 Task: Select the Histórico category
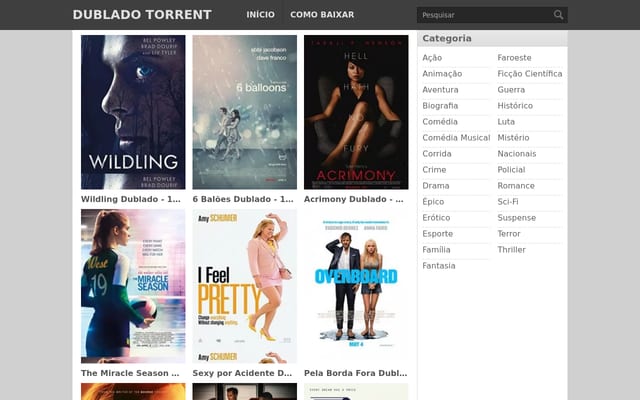pos(515,106)
